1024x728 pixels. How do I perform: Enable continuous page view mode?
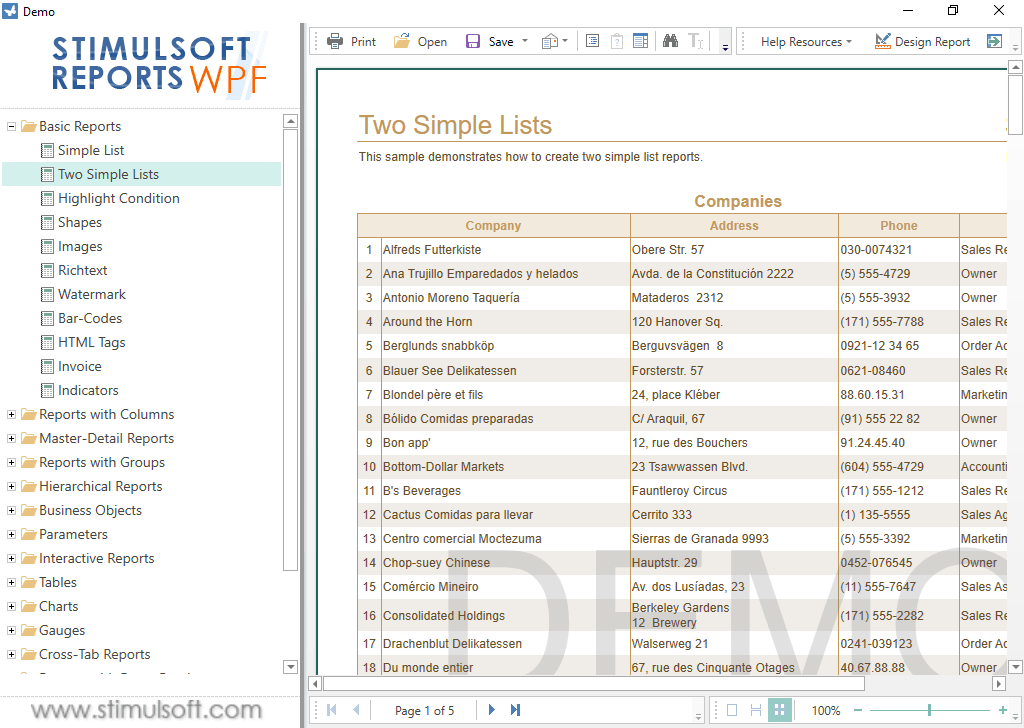pos(755,709)
